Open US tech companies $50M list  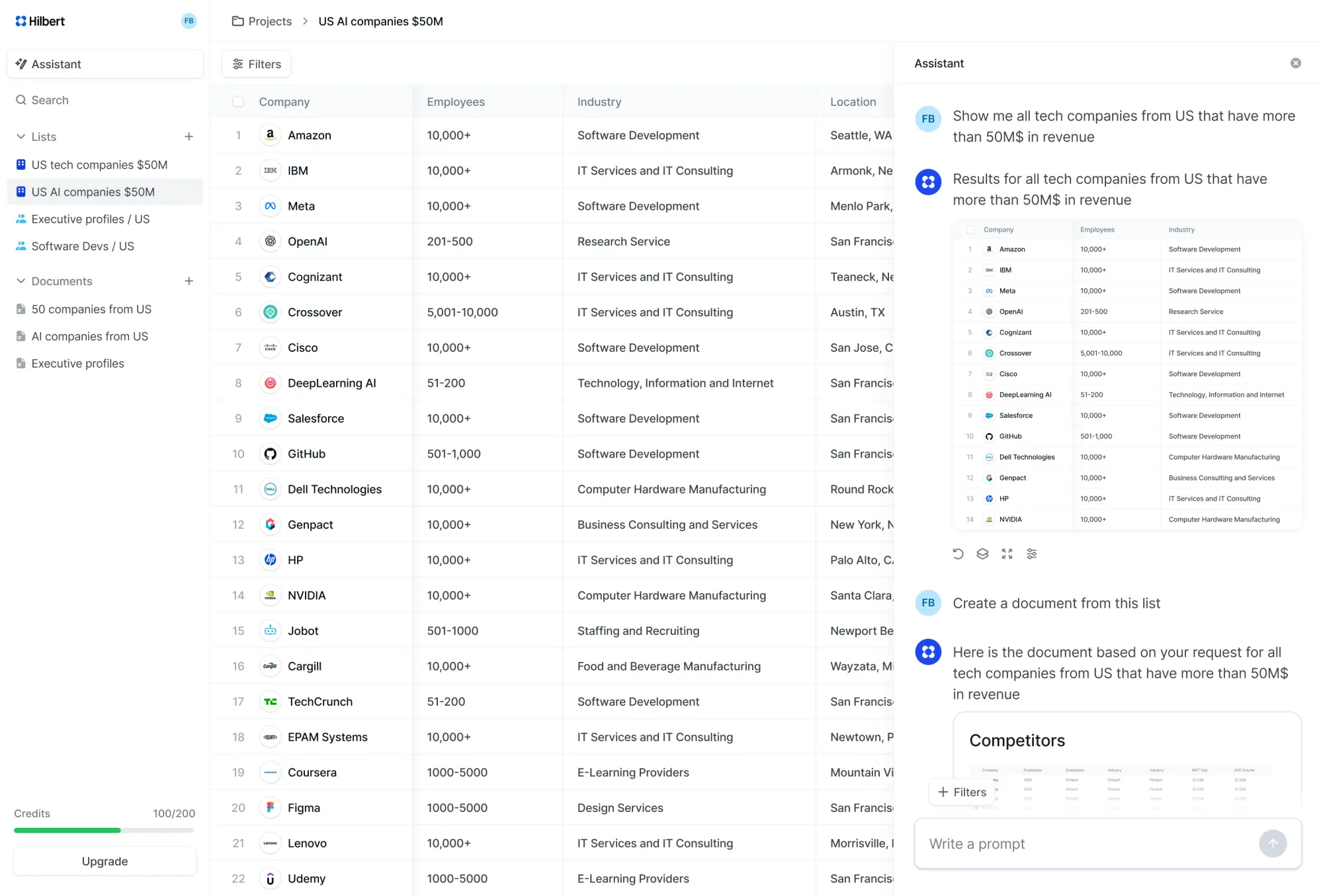[x=105, y=165]
